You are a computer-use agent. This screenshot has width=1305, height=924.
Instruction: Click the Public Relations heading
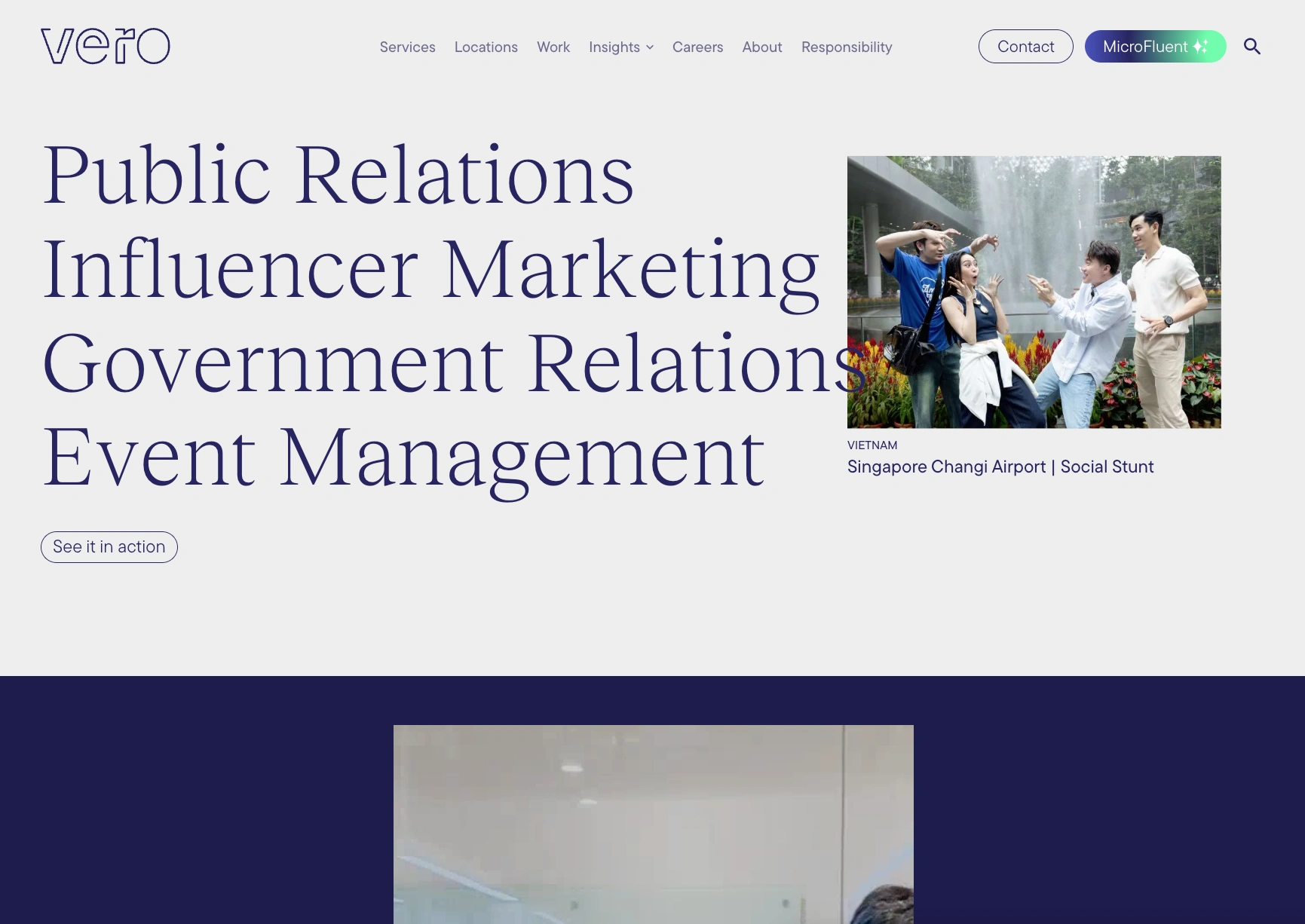point(339,175)
